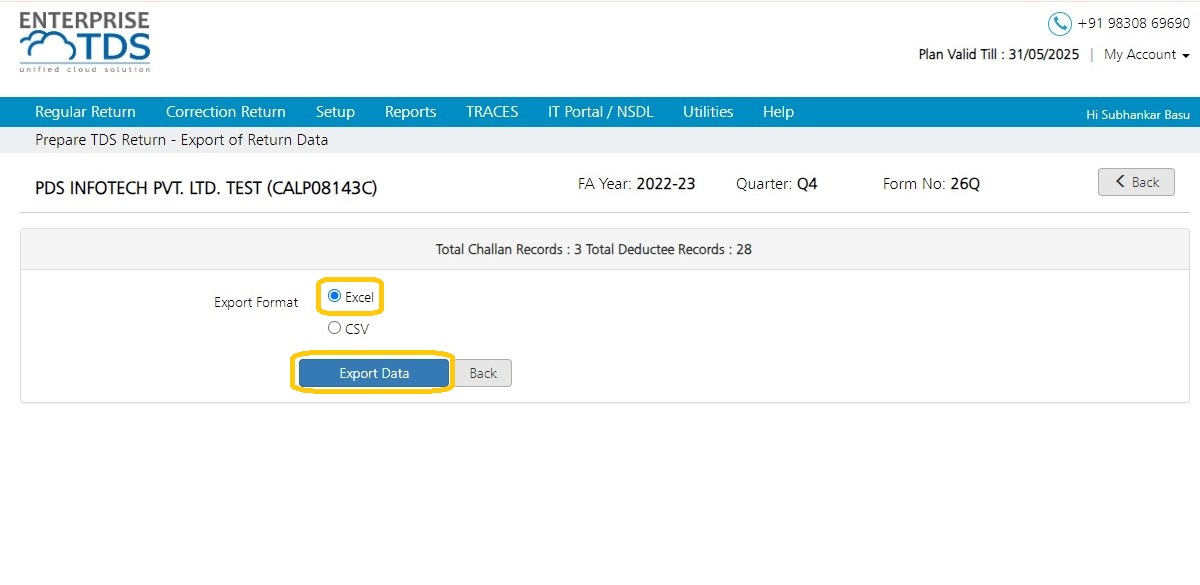The height and width of the screenshot is (585, 1200).
Task: Click the FA Year 2022-23 text
Action: (x=636, y=184)
